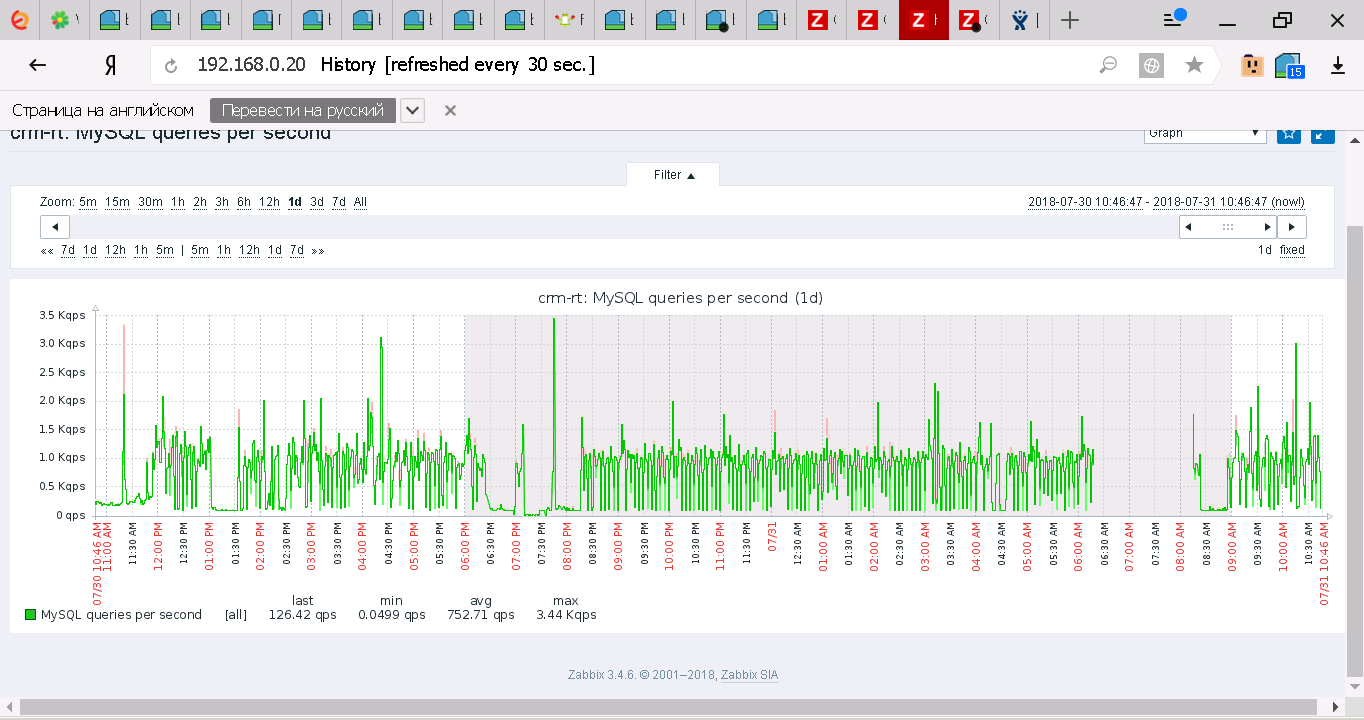Click the «« shift-back arrows
The image size is (1364, 720).
click(x=46, y=251)
